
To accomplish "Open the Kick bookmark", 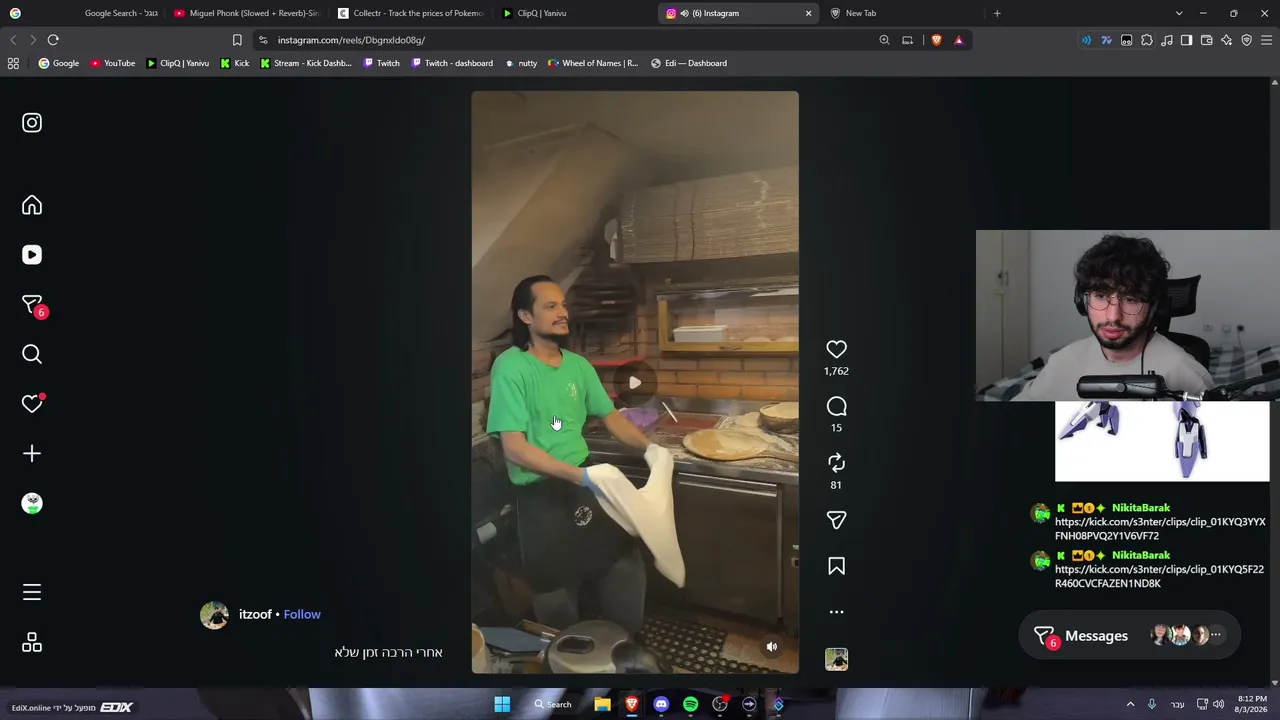I will (235, 63).
